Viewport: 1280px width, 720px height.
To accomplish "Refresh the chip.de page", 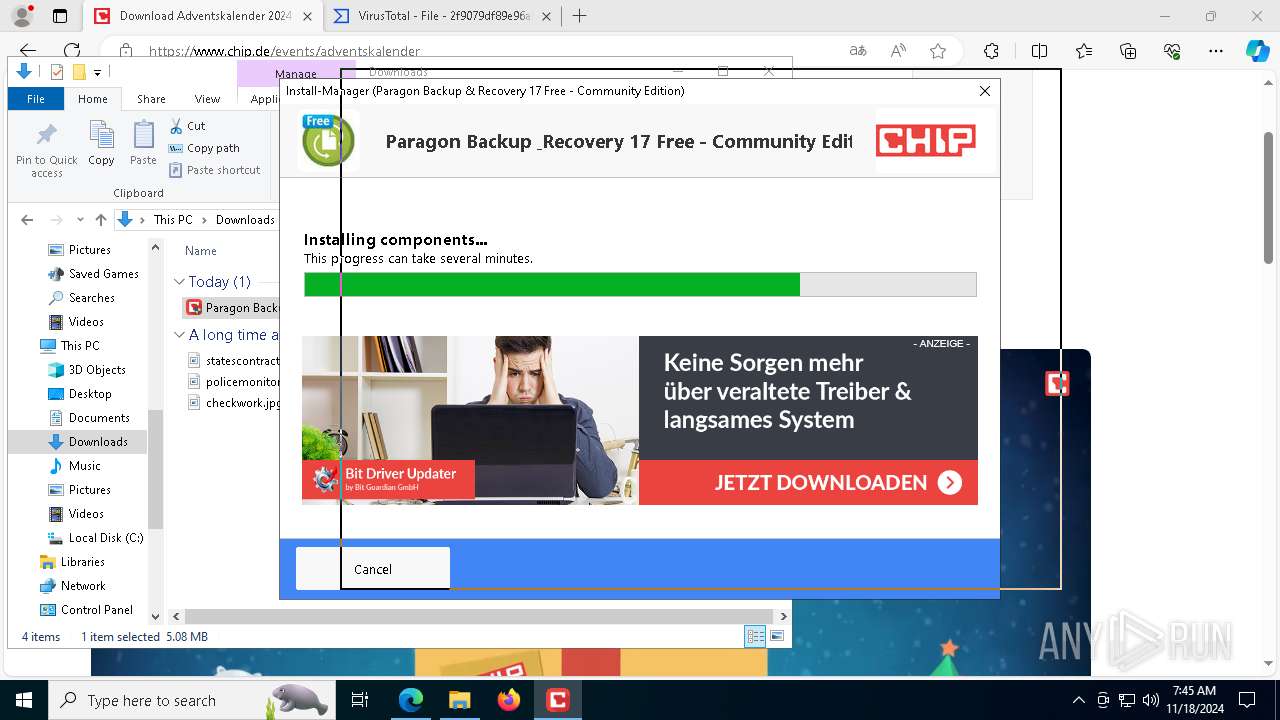I will click(x=72, y=51).
